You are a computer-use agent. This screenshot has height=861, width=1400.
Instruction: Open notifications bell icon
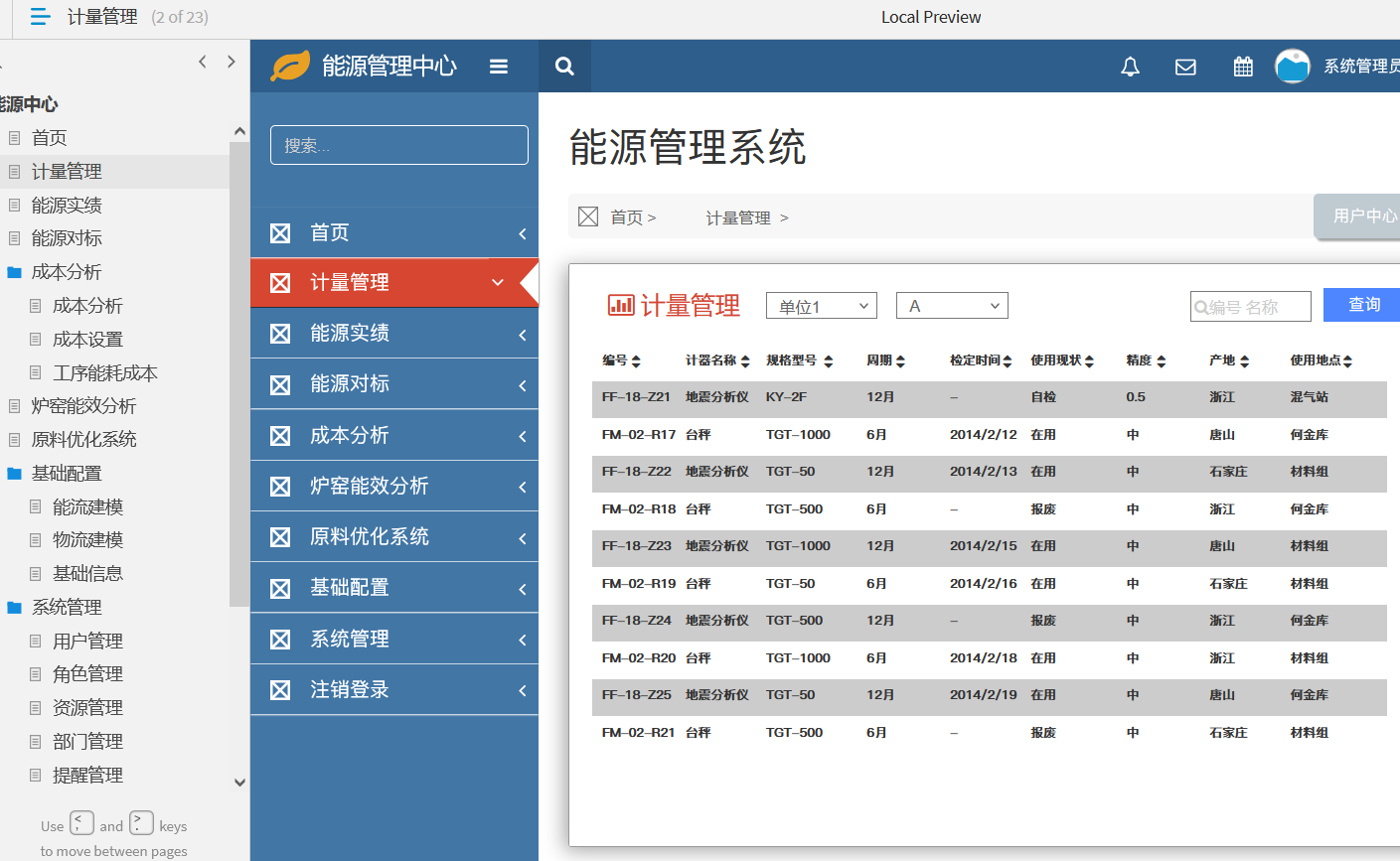1130,67
